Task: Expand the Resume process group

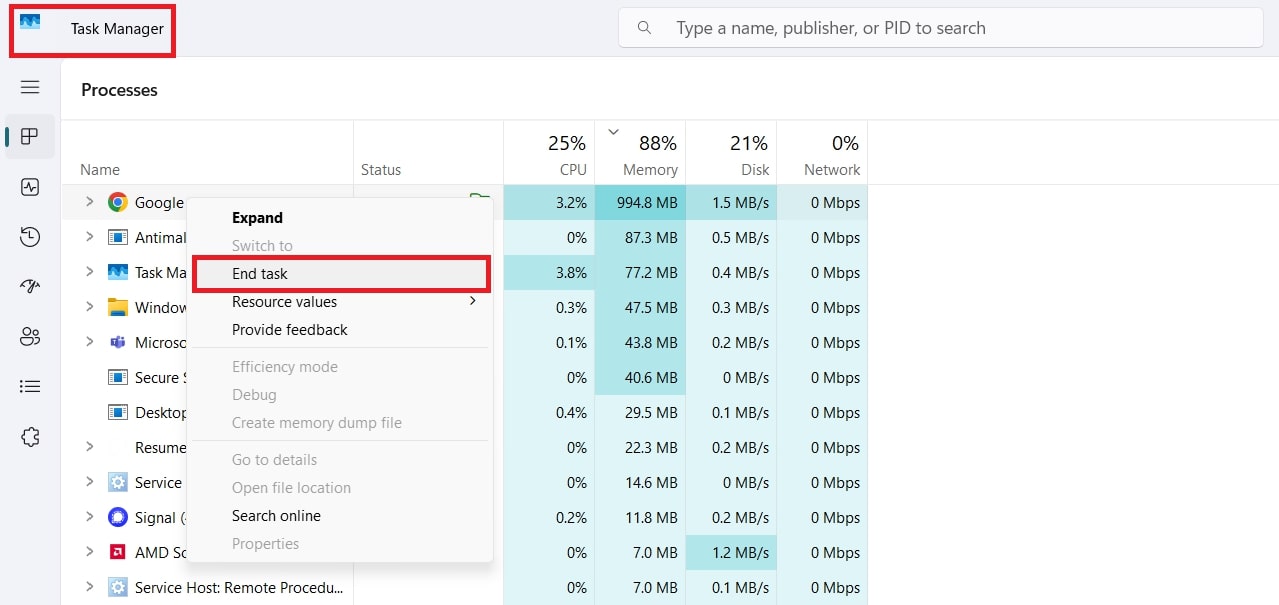Action: 89,447
